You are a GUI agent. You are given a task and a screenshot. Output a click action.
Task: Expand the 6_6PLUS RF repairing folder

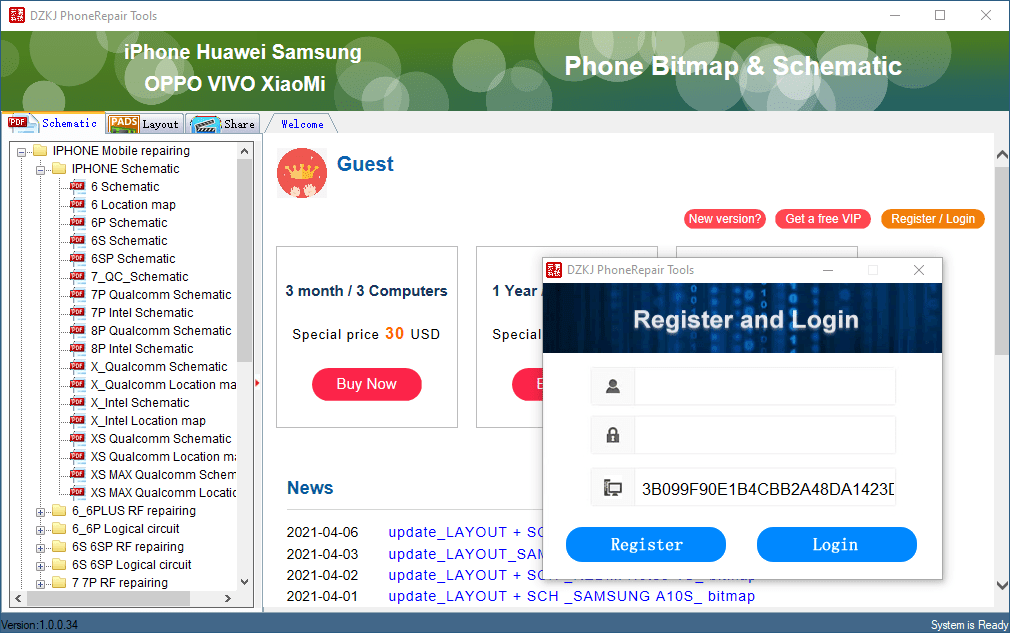41,513
